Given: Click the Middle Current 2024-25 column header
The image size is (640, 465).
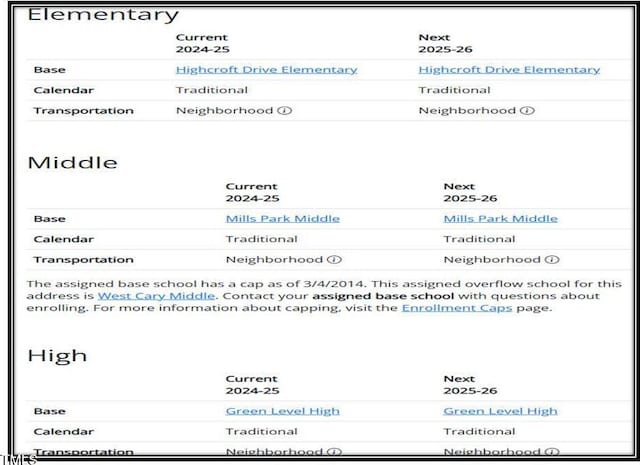Looking at the screenshot, I should (252, 192).
